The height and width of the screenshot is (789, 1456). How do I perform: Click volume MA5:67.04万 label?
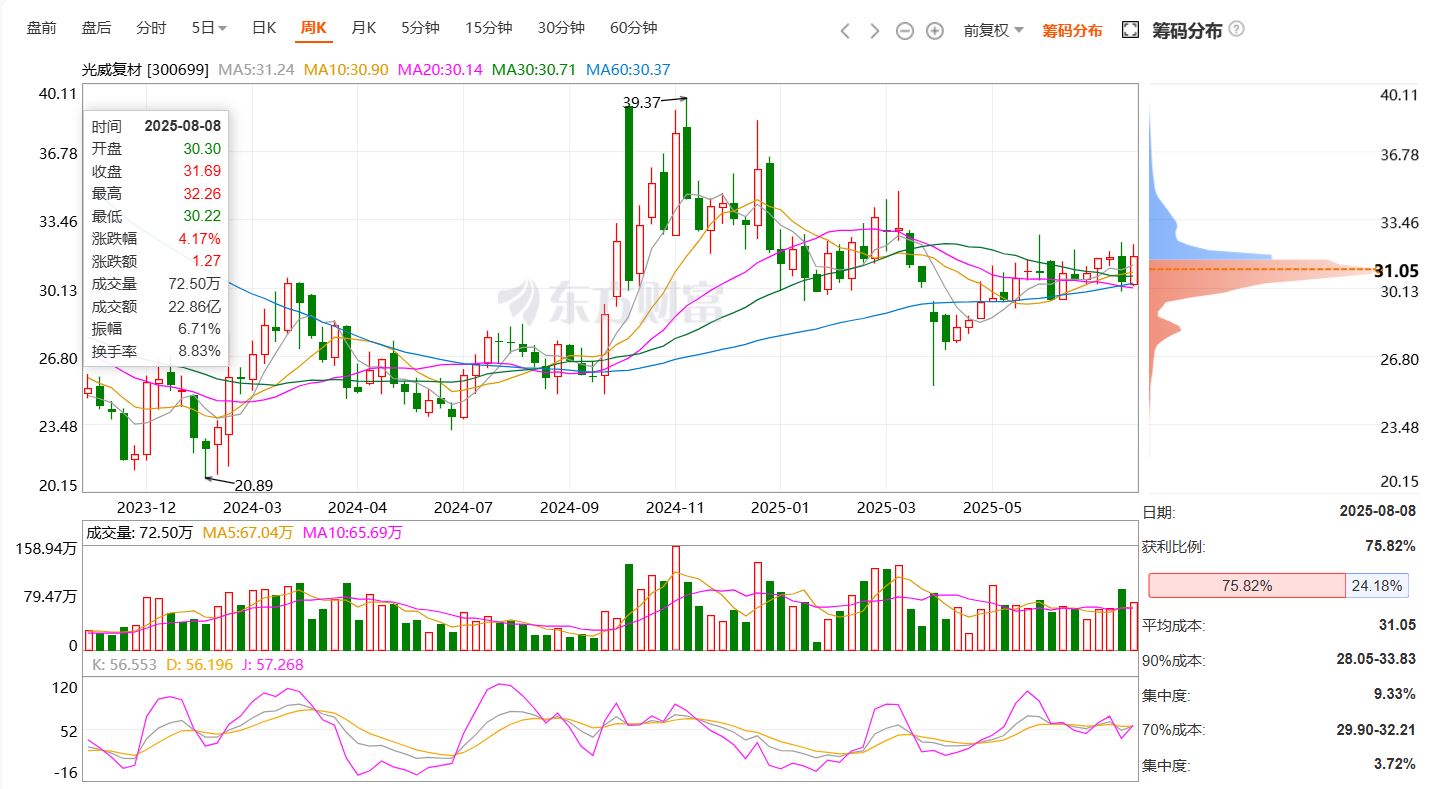pos(248,533)
